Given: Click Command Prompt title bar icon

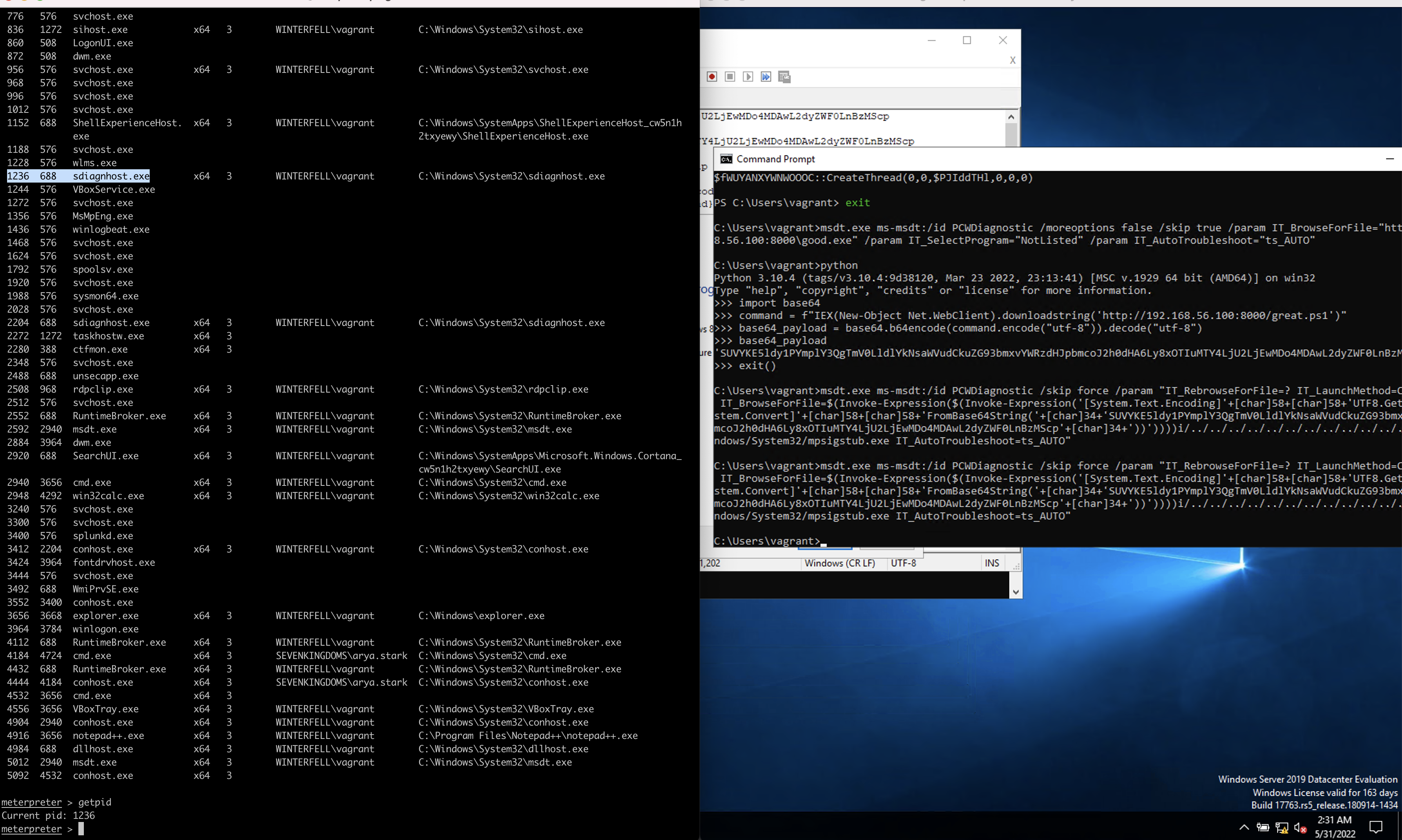Looking at the screenshot, I should 726,159.
